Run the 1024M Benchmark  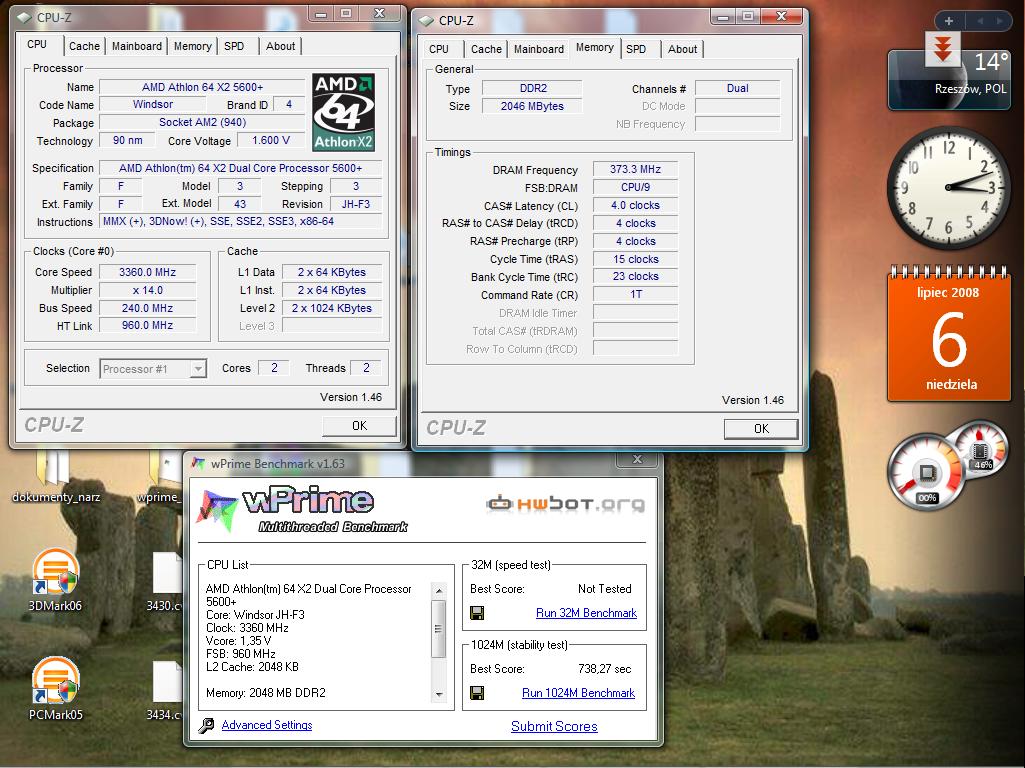coord(579,693)
